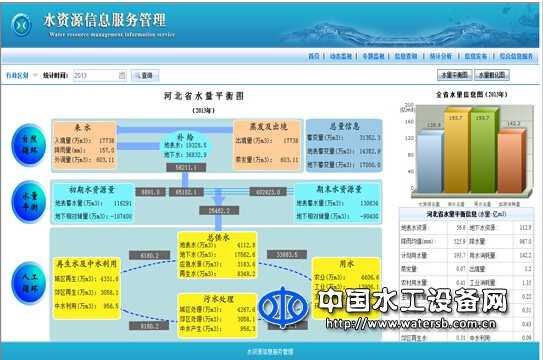
Task: Click the 总量信息 box title
Action: point(344,126)
